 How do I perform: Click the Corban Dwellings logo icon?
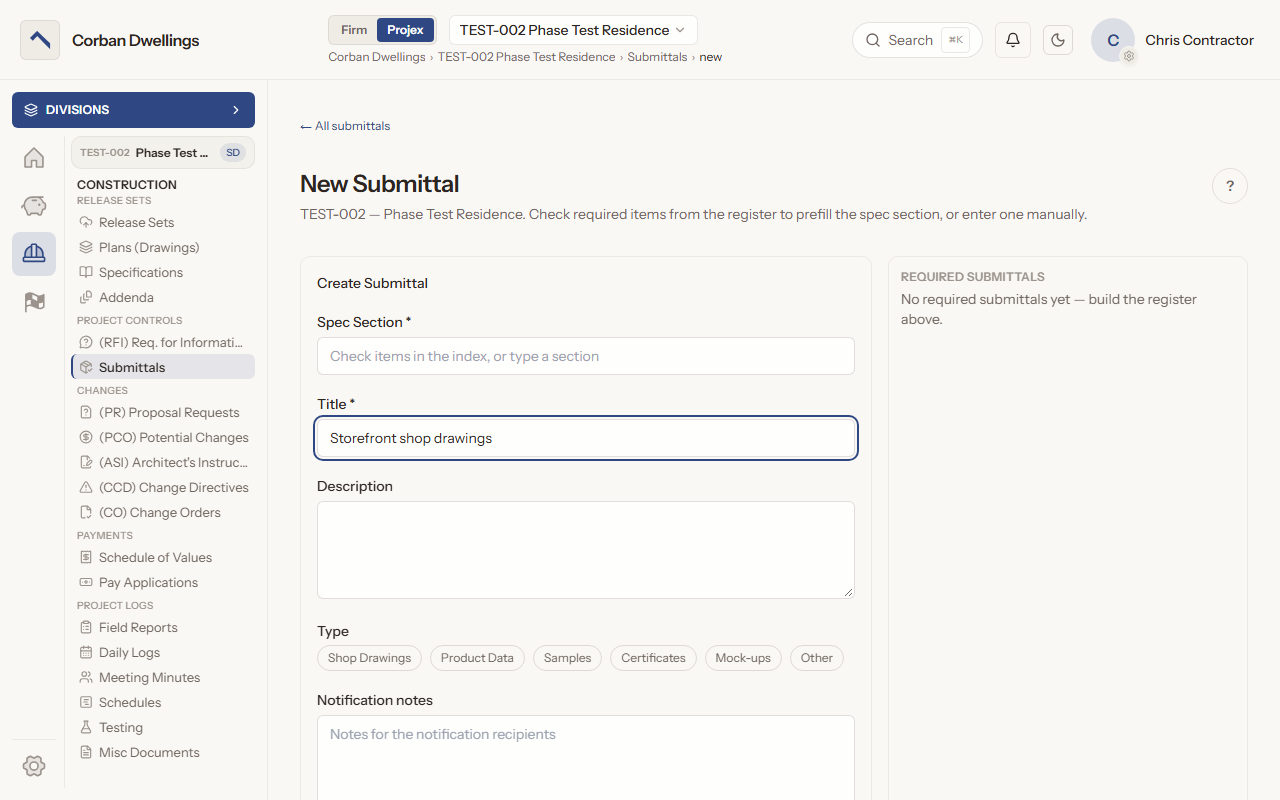[x=40, y=40]
